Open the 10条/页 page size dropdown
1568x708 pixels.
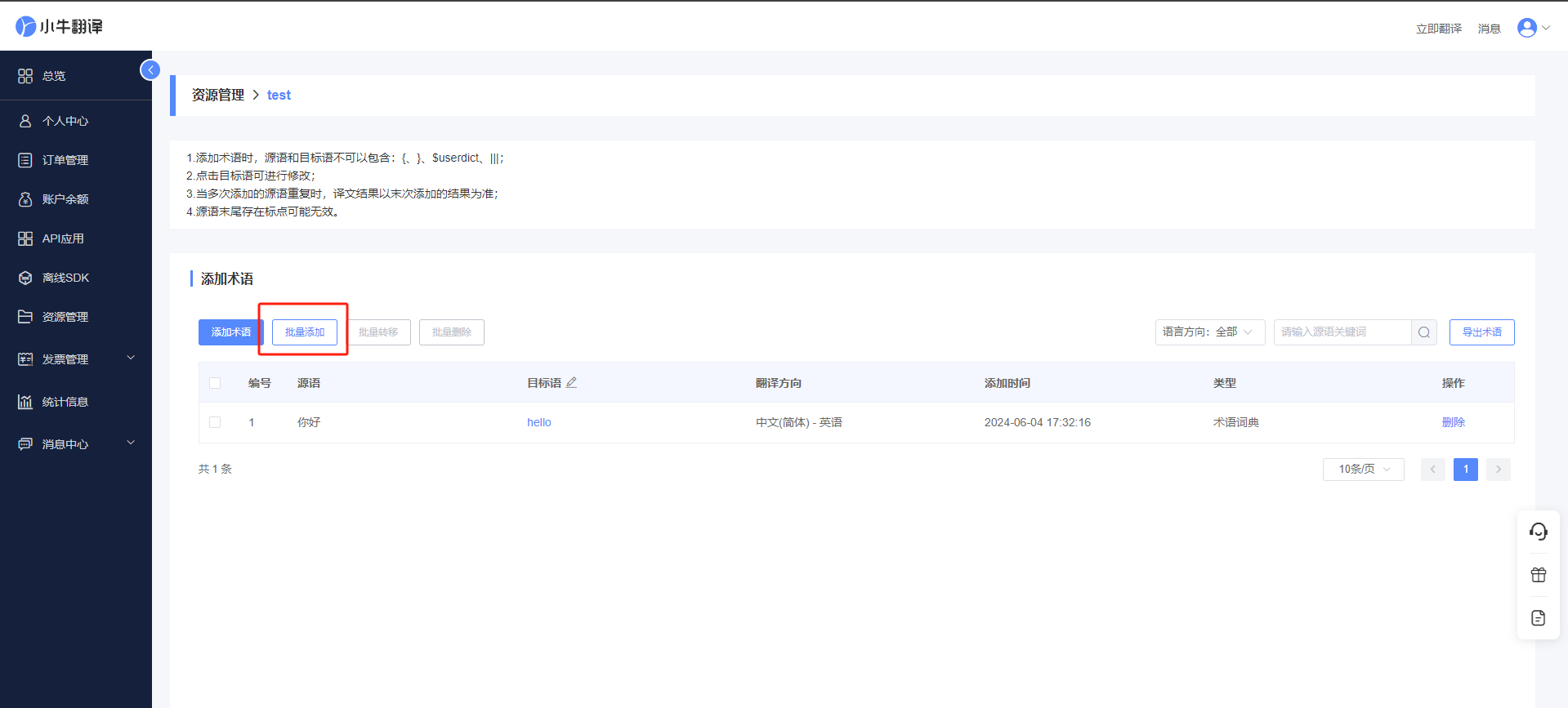(1363, 470)
